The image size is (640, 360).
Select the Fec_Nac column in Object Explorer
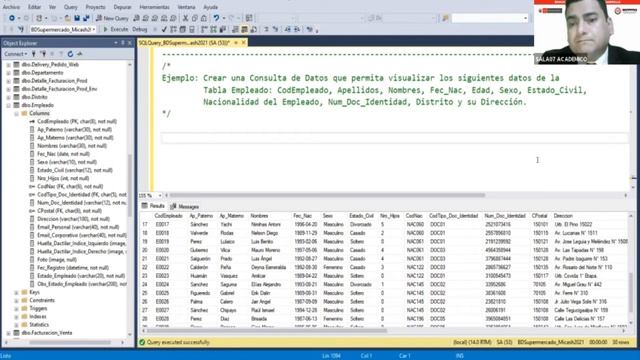pos(63,154)
